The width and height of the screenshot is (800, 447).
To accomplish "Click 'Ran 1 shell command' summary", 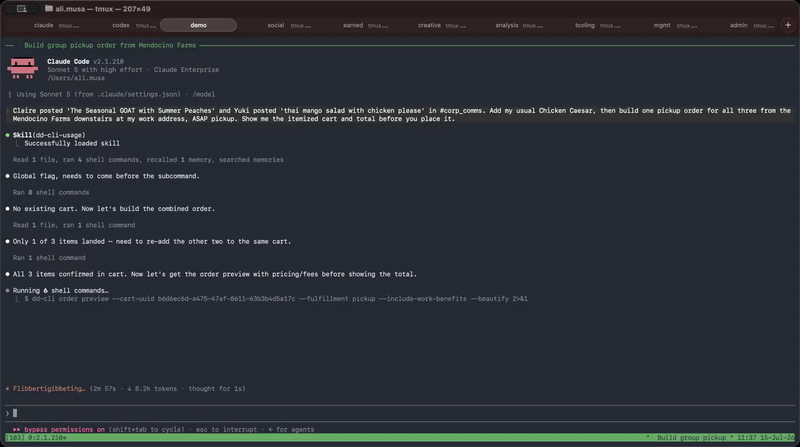I will [x=49, y=258].
